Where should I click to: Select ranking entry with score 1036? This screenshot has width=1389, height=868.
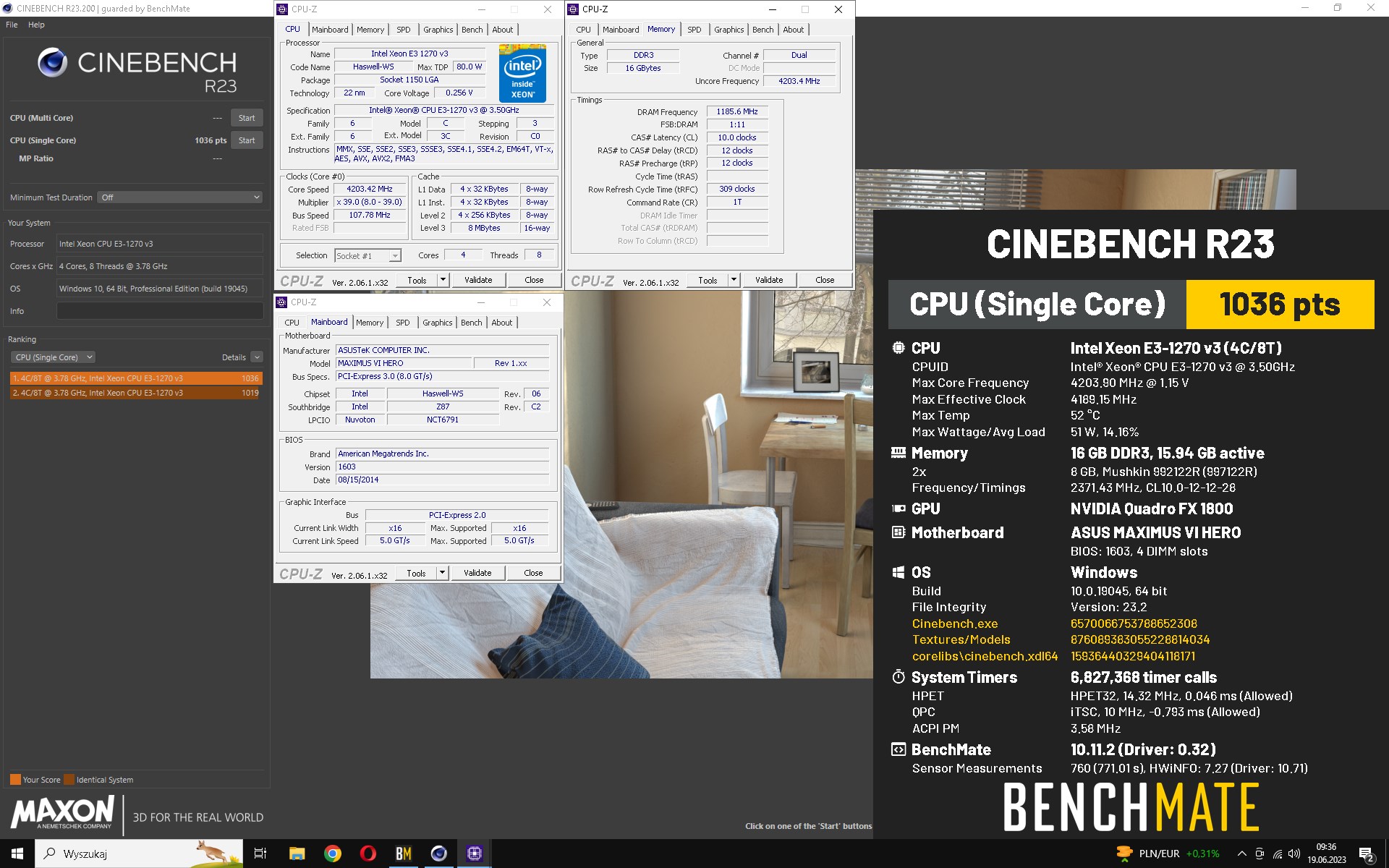pyautogui.click(x=136, y=378)
